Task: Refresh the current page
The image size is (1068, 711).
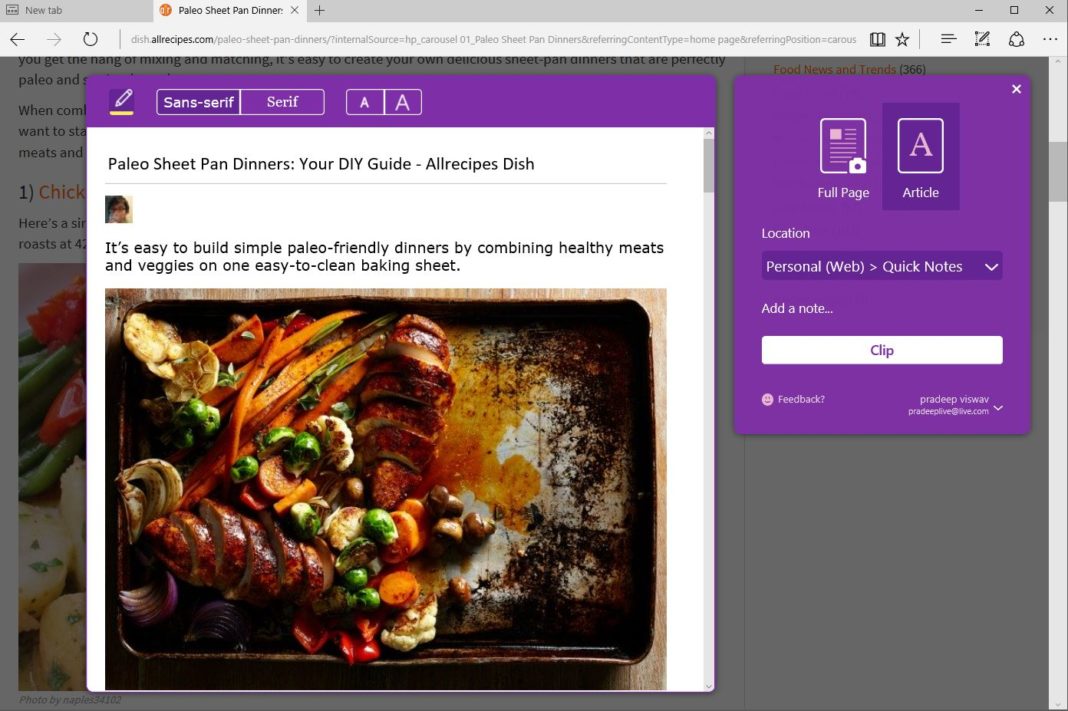Action: [x=90, y=39]
